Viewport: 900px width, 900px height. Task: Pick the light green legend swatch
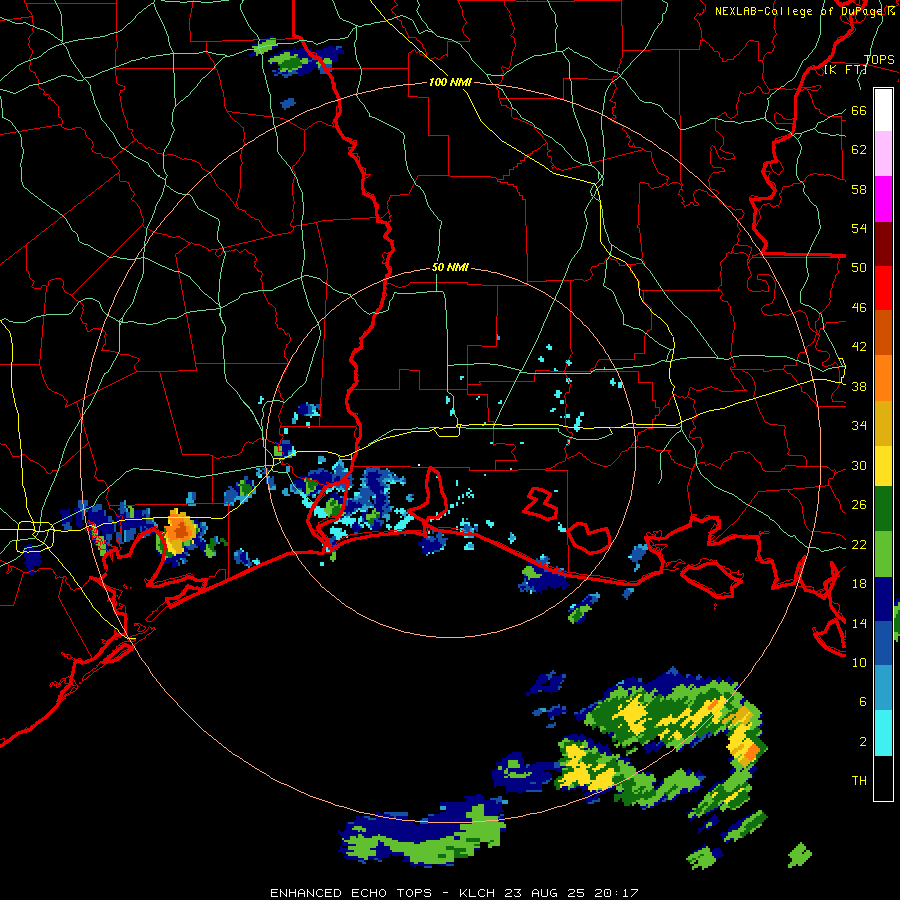pos(883,554)
